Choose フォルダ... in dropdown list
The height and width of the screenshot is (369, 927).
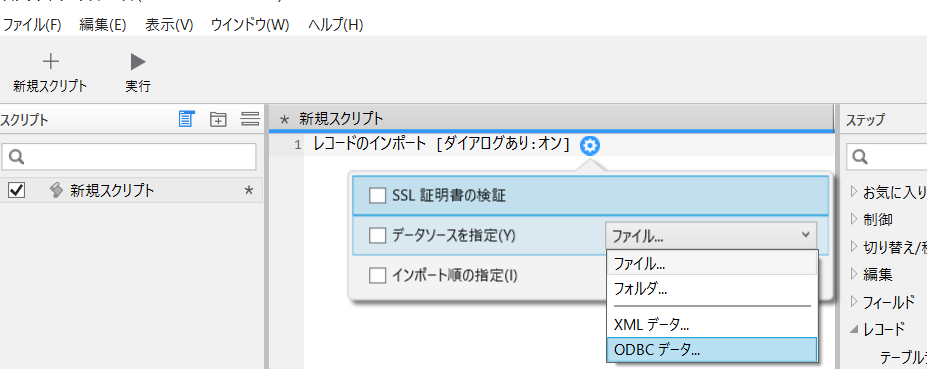click(x=712, y=289)
